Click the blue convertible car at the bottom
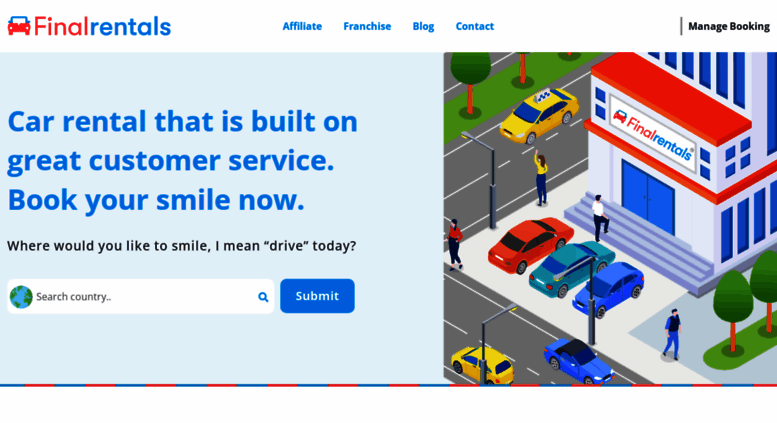The width and height of the screenshot is (777, 423). [578, 361]
